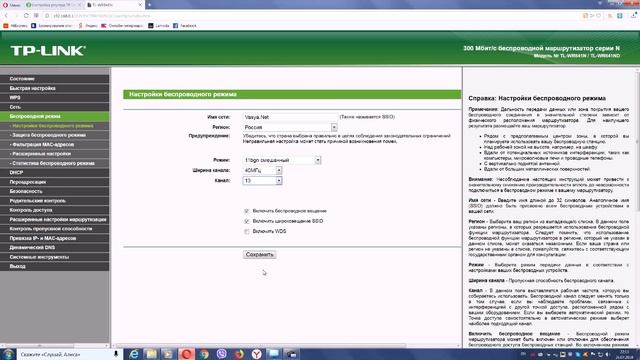Image resolution: width=640 pixels, height=360 pixels.
Task: Open a new browser tab
Action: [149, 4]
